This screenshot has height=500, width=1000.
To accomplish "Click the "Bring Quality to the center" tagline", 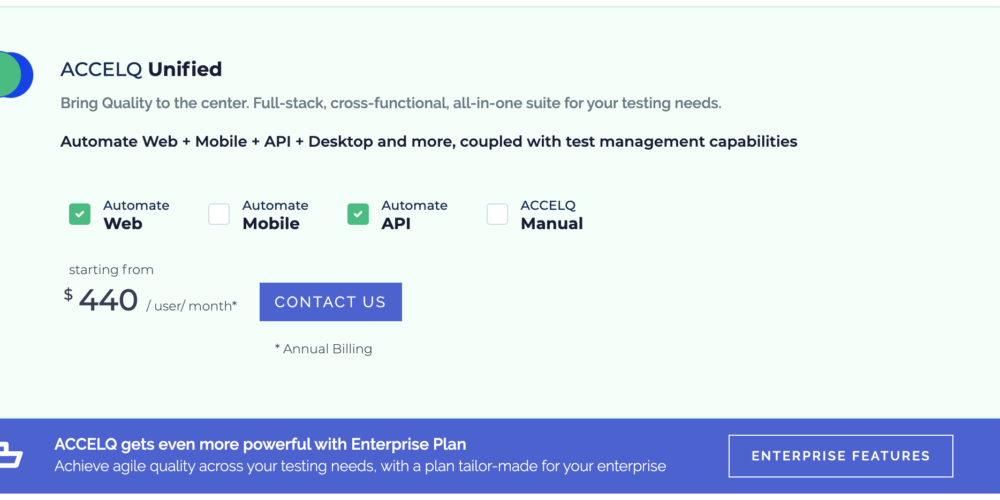I will (390, 103).
